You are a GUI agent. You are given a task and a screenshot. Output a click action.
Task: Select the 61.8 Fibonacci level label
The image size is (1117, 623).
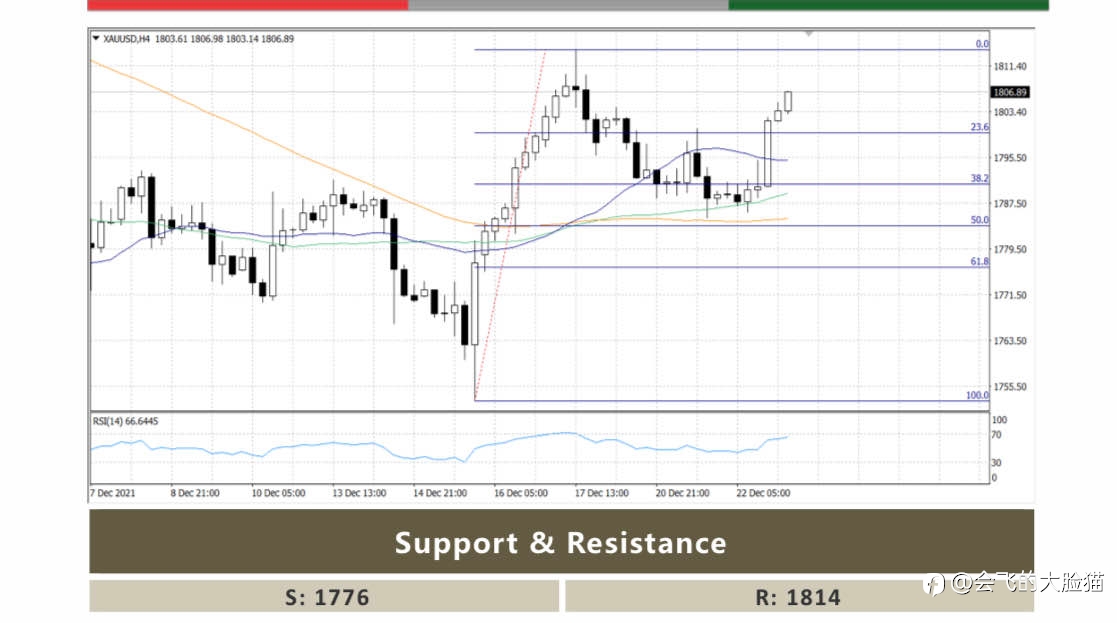tap(980, 261)
